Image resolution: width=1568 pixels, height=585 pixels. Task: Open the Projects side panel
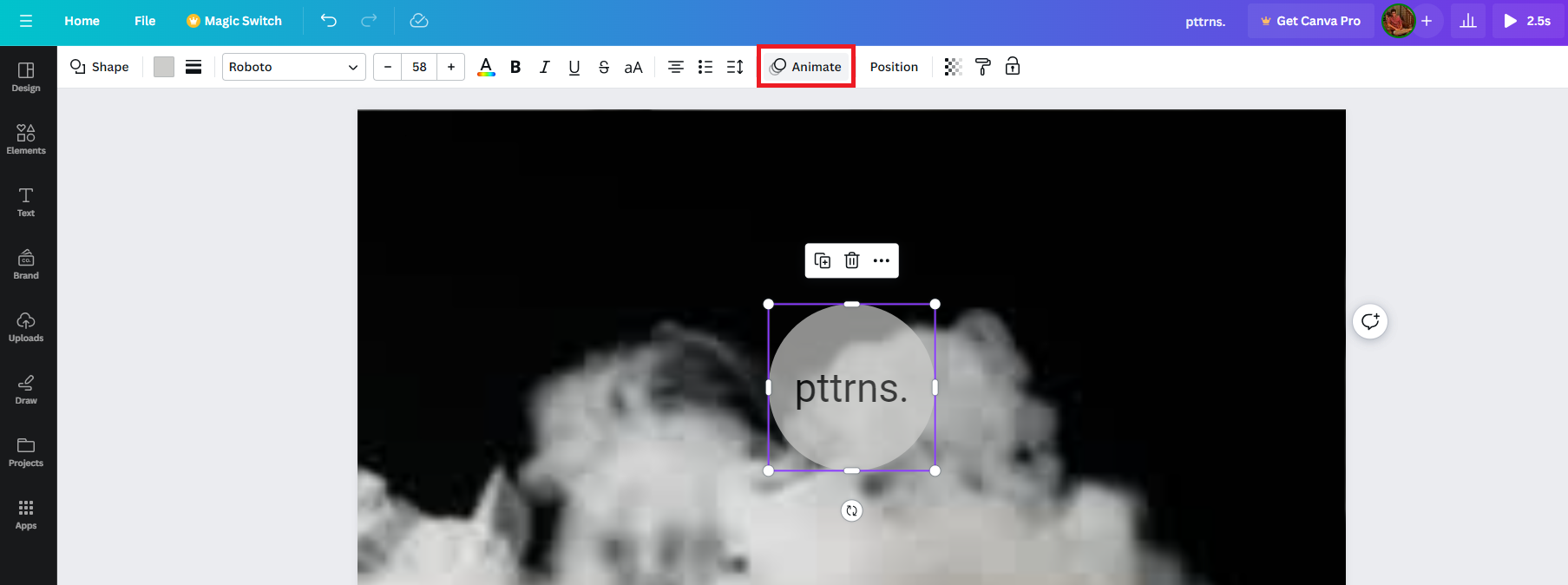tap(26, 451)
